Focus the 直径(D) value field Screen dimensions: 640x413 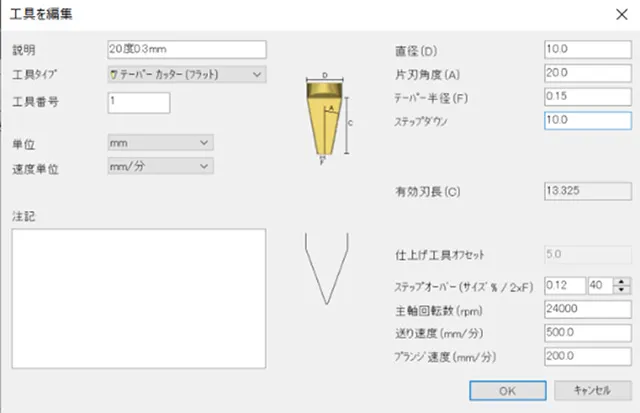(587, 49)
